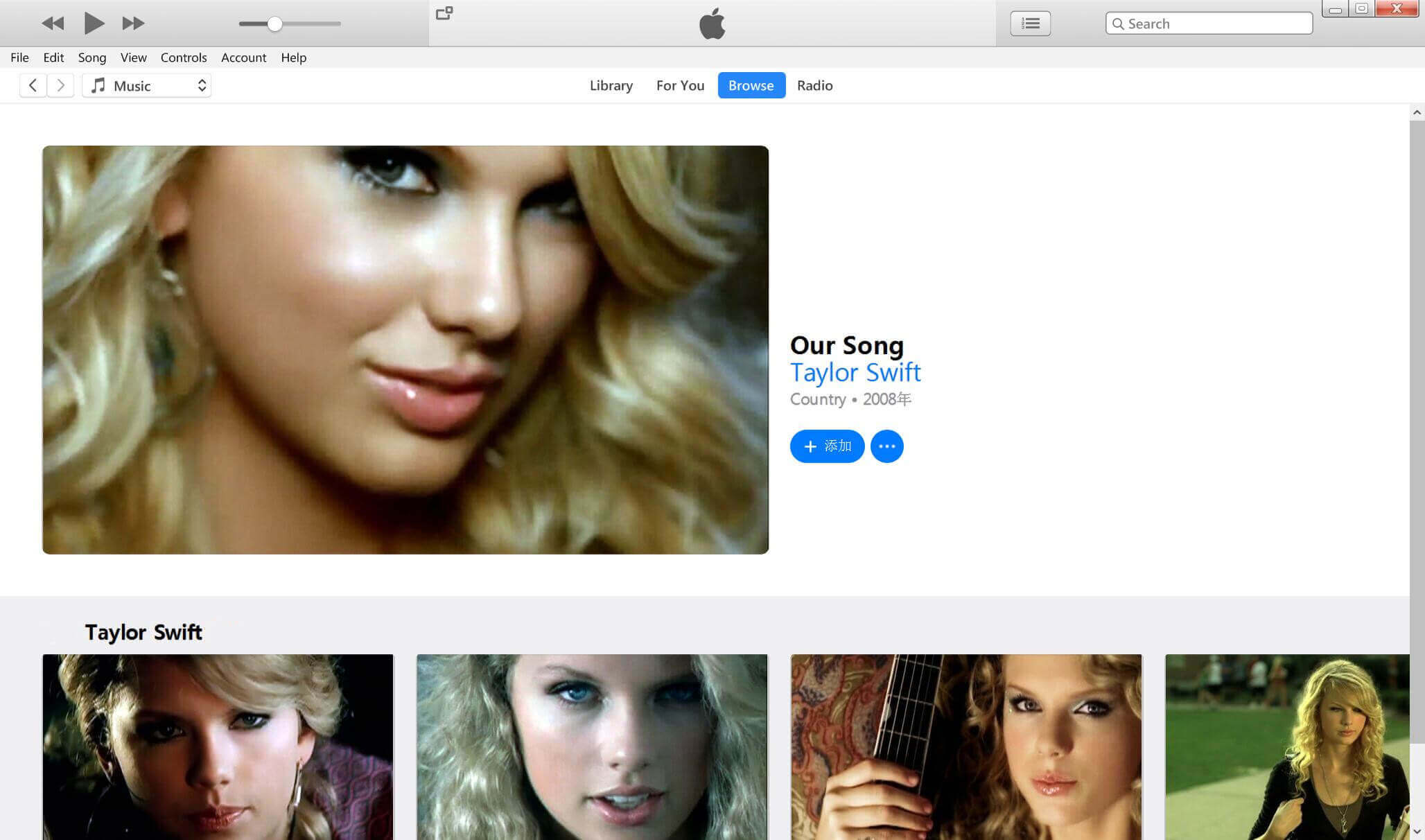This screenshot has height=840, width=1425.
Task: Click the rewind button
Action: pyautogui.click(x=50, y=22)
